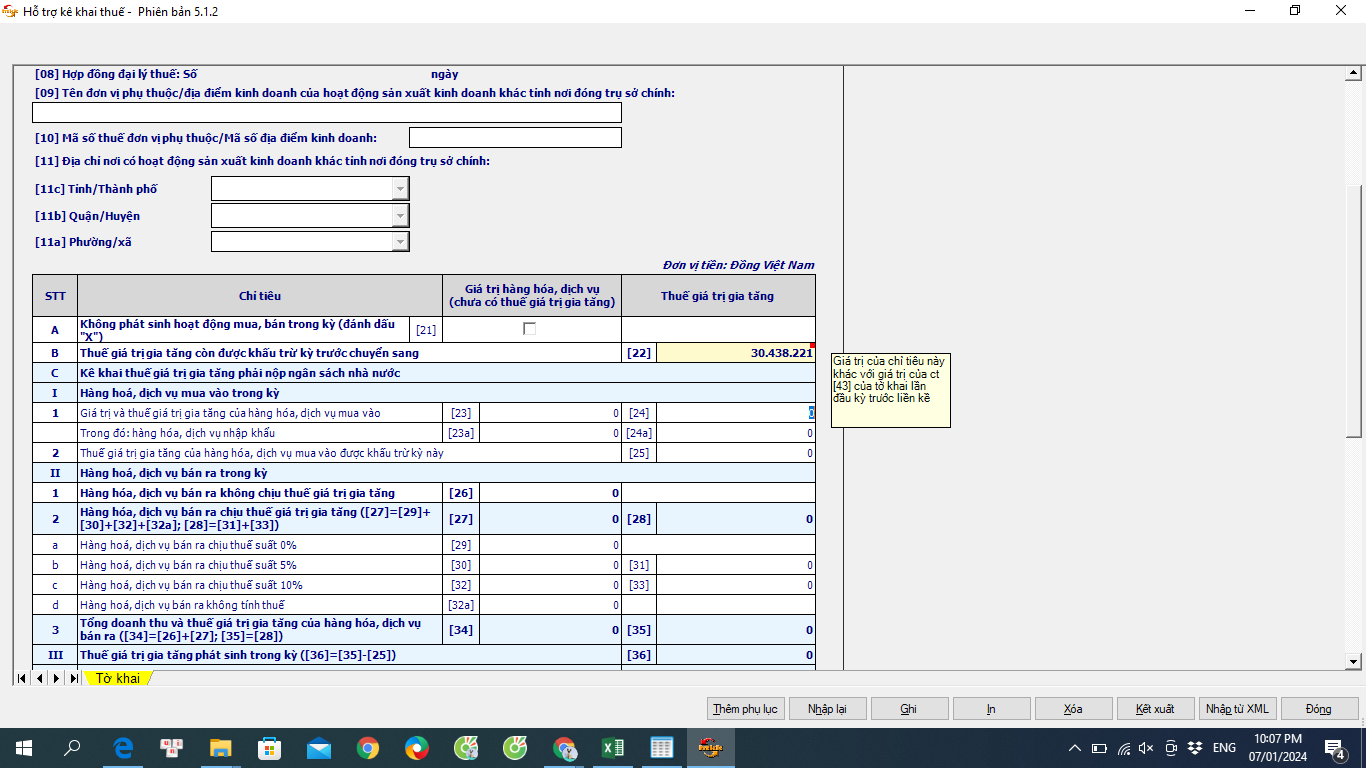Expand the Phường/xã dropdown
The height and width of the screenshot is (768, 1366).
[x=400, y=241]
